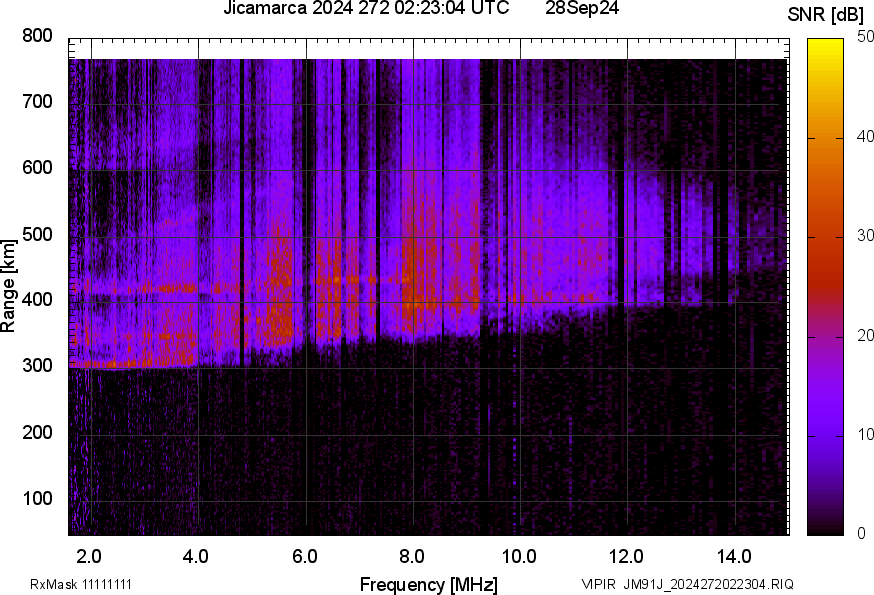Click the Frequency [MHz] x-axis label
This screenshot has height=595, width=874.
[428, 584]
